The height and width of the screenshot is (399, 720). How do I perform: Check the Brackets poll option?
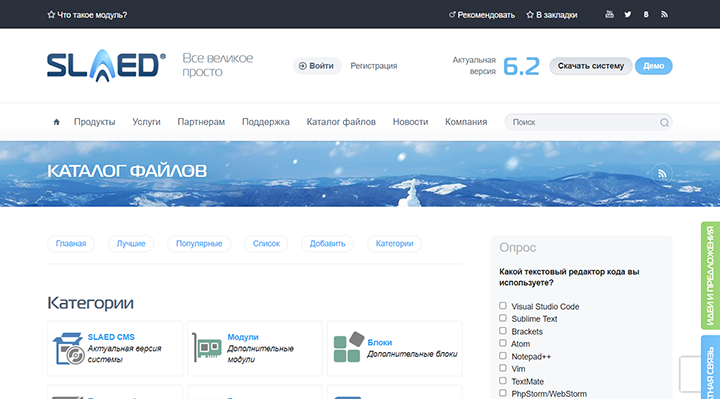[503, 331]
